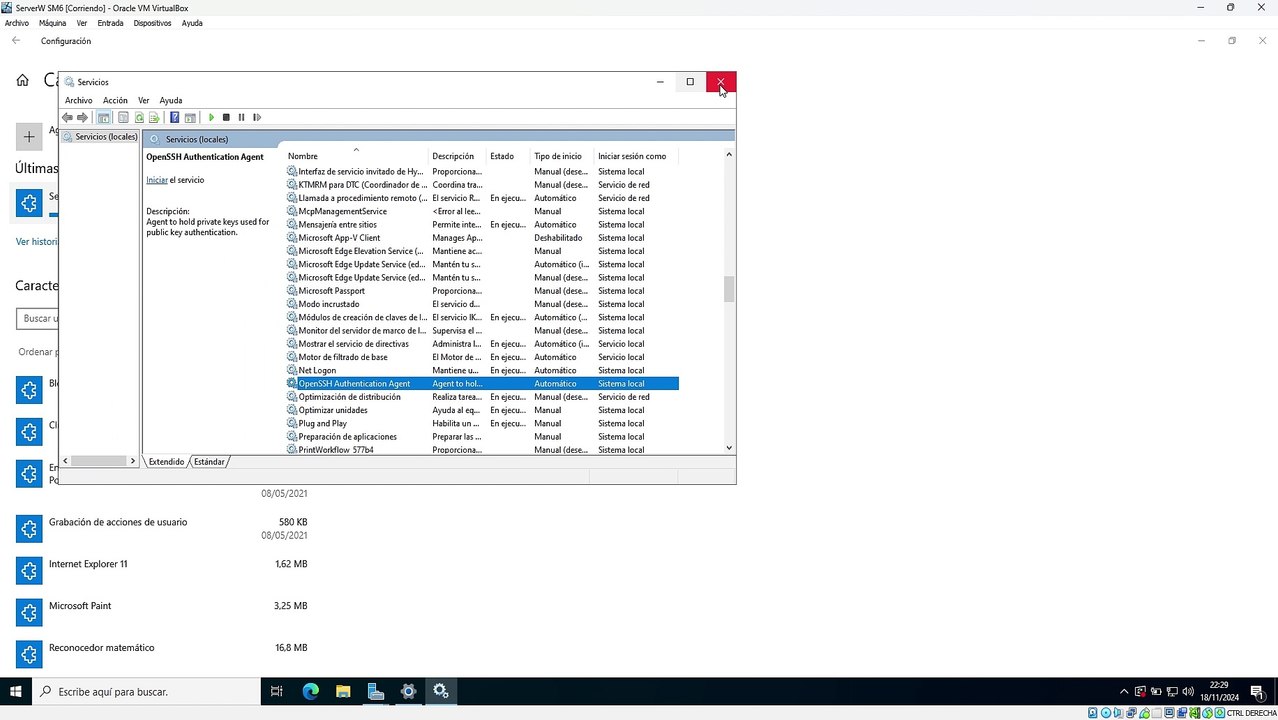Select Preparación de aplicaciones service
Viewport: 1278px width, 720px height.
[482, 437]
